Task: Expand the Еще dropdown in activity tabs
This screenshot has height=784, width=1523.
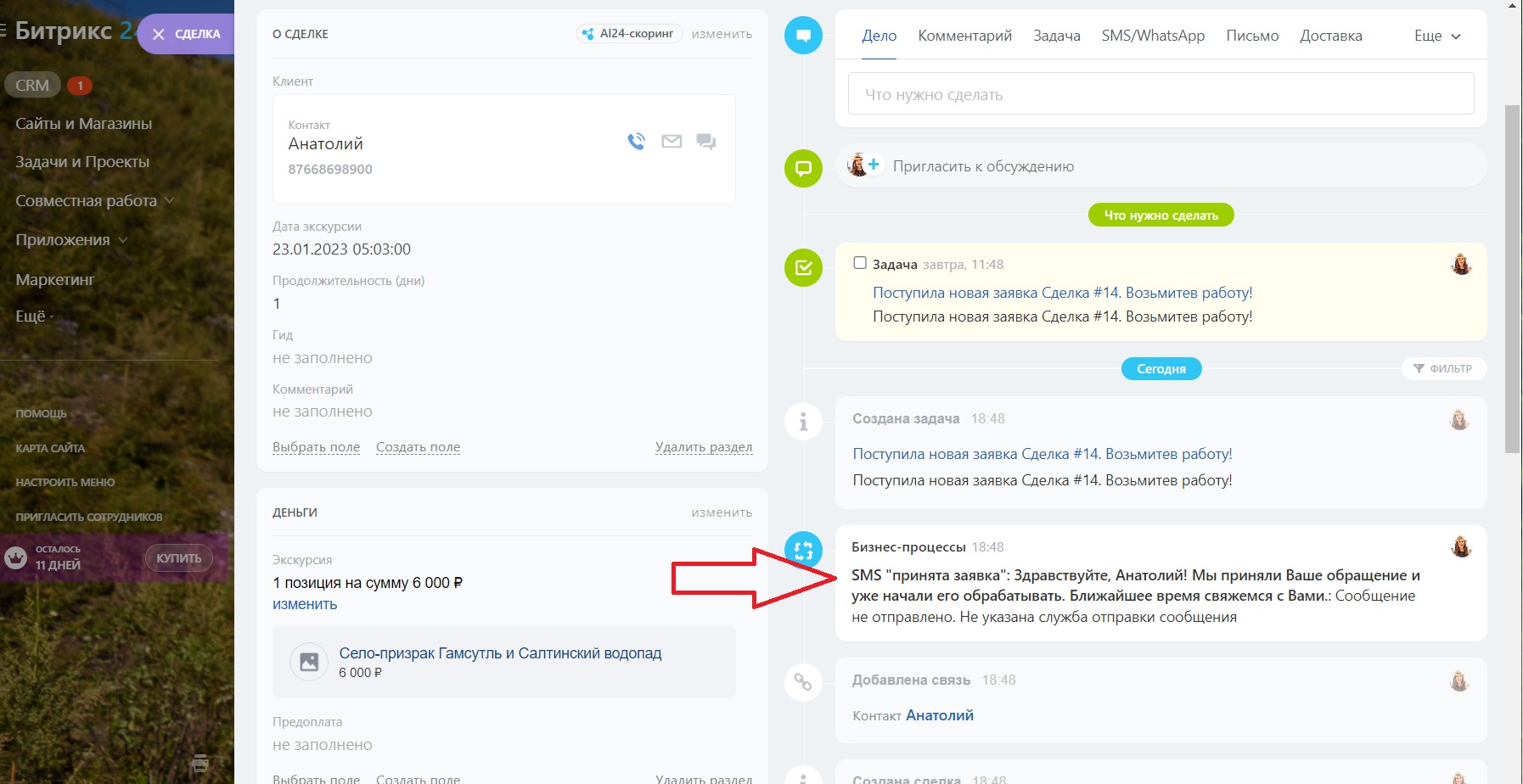Action: pyautogui.click(x=1437, y=36)
